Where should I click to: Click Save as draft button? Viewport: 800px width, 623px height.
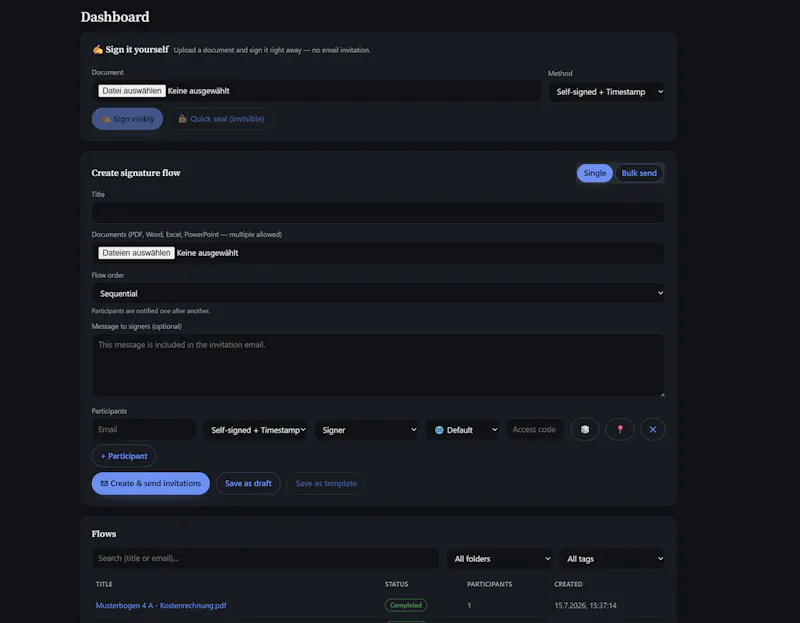(x=248, y=483)
